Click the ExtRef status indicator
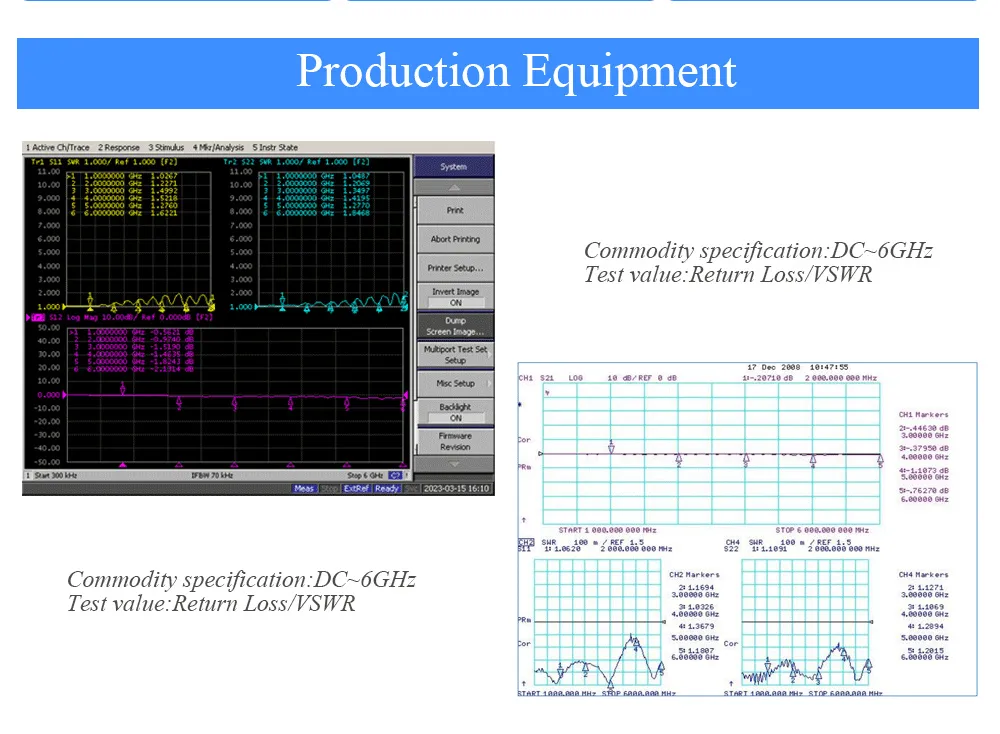This screenshot has height=734, width=1000. point(356,488)
